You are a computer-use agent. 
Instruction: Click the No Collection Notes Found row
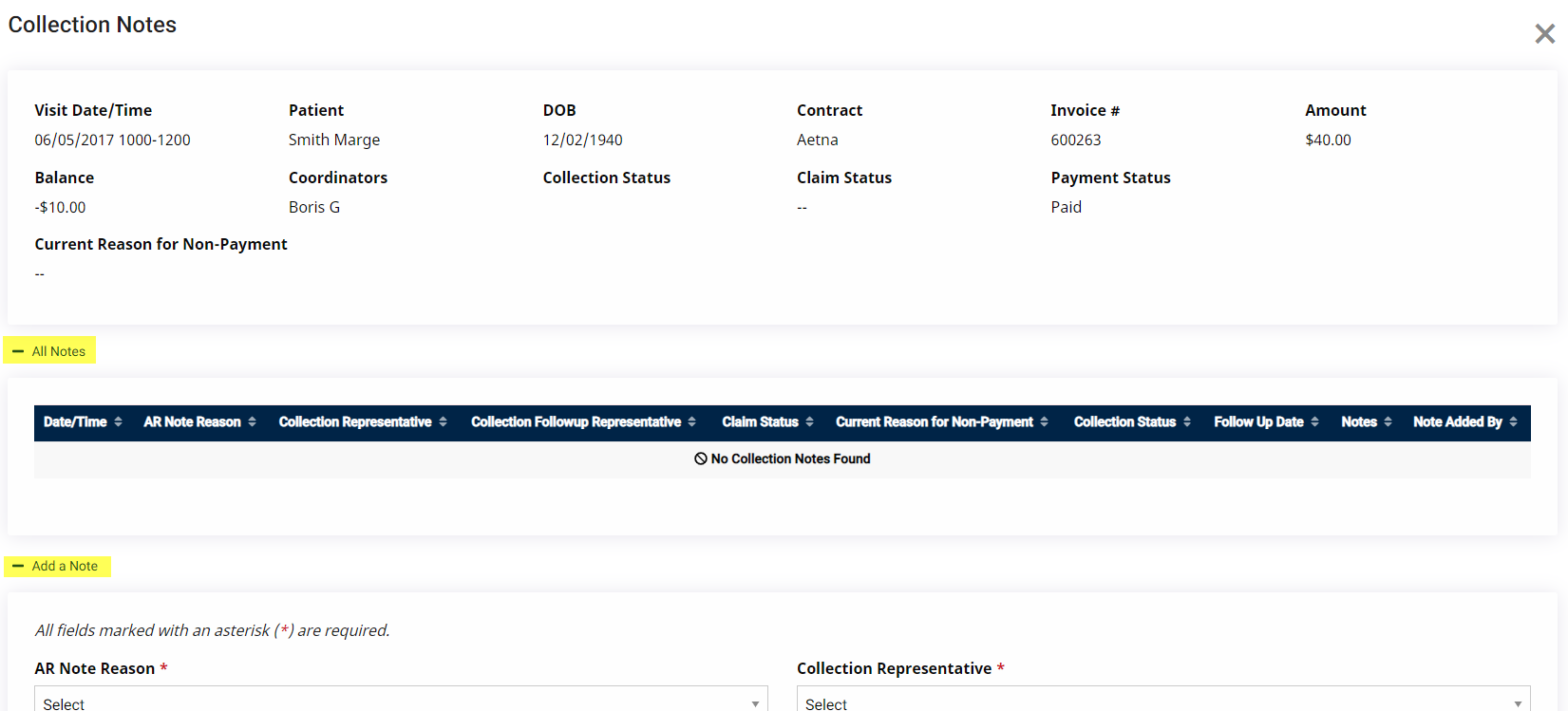point(782,459)
